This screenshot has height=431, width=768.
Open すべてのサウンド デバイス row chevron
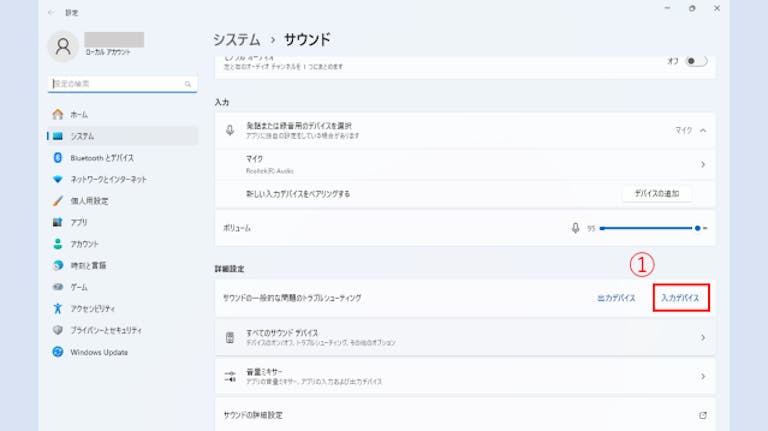(x=703, y=337)
